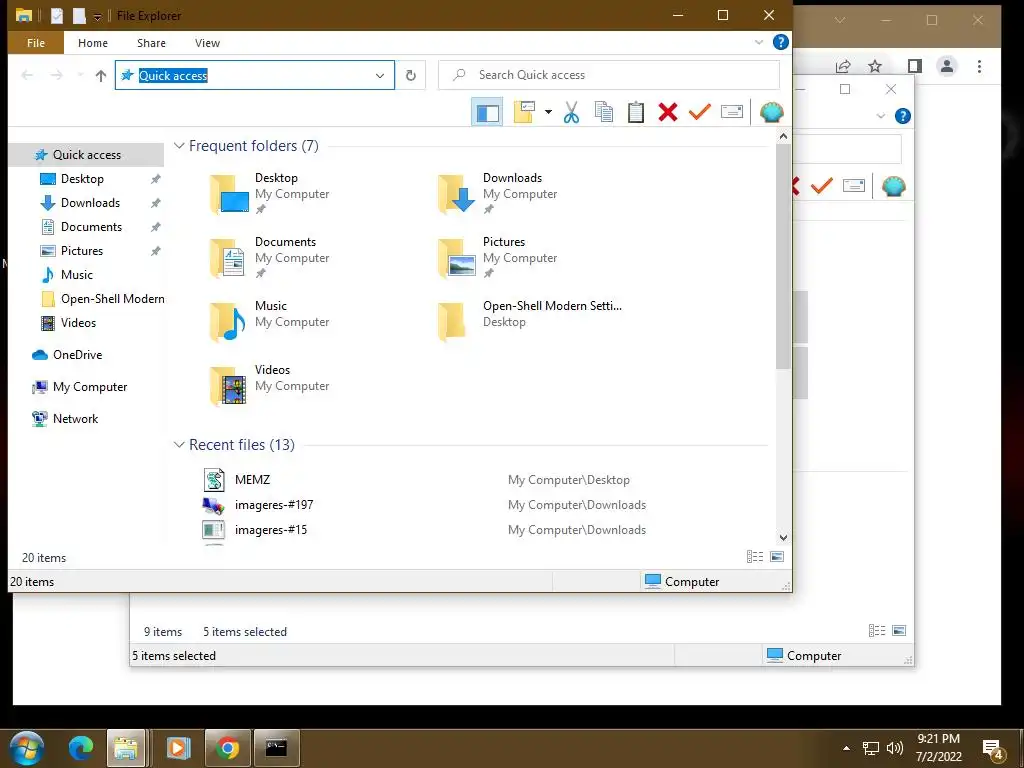Screen dimensions: 1024x768
Task: Select Network in navigation pane
Action: (x=75, y=419)
